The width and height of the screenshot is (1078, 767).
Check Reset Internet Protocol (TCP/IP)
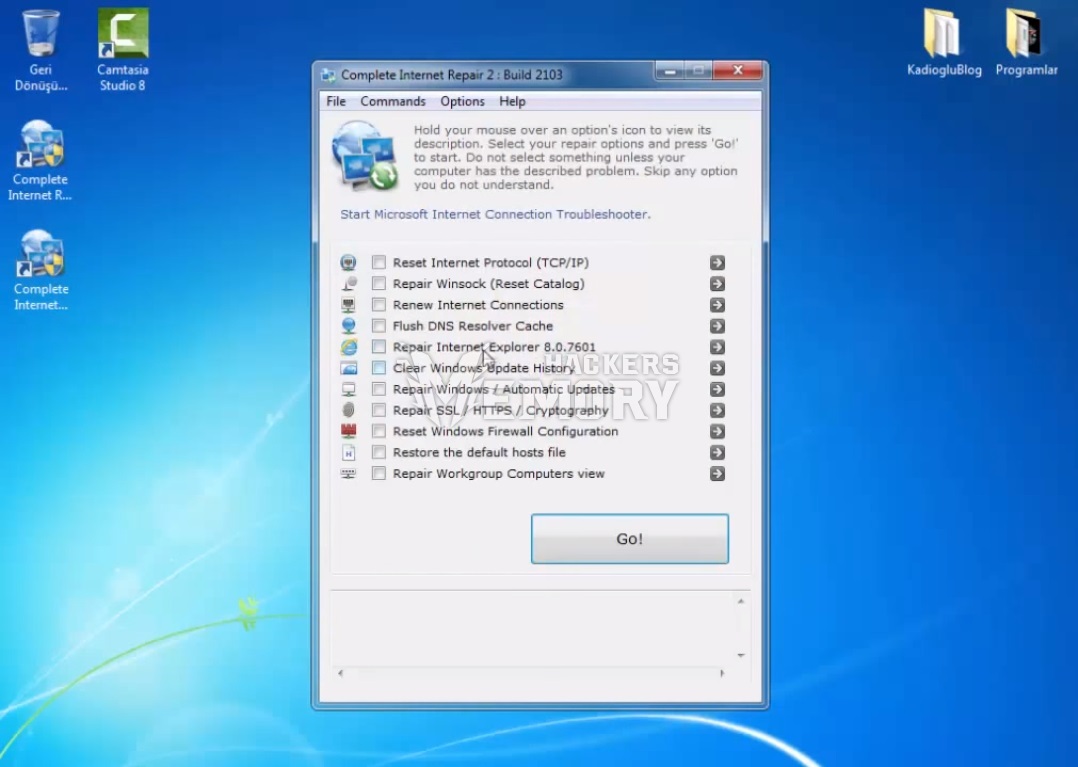[379, 263]
